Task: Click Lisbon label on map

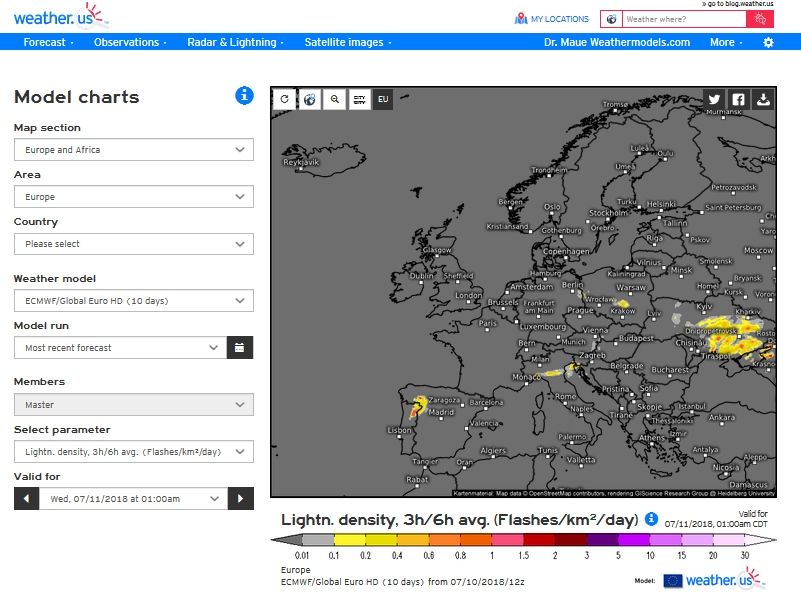Action: (x=399, y=430)
